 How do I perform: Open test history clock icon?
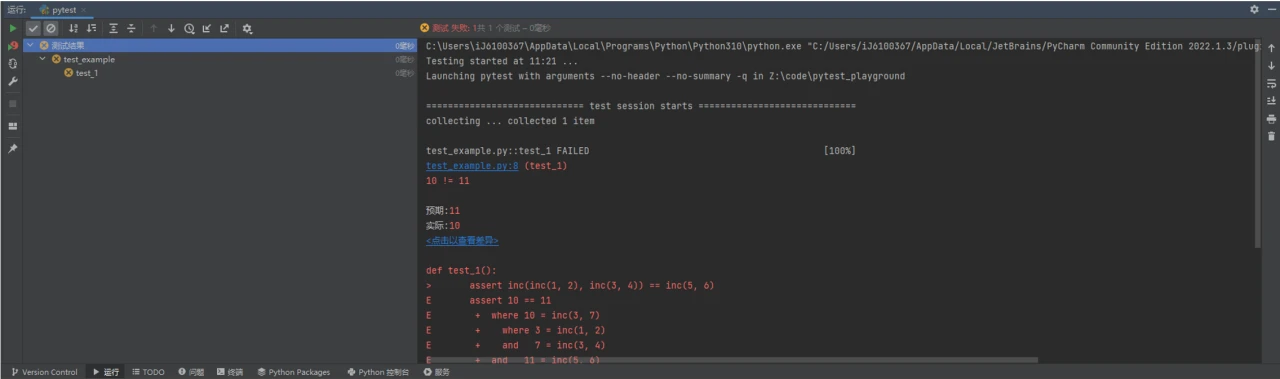click(x=189, y=28)
